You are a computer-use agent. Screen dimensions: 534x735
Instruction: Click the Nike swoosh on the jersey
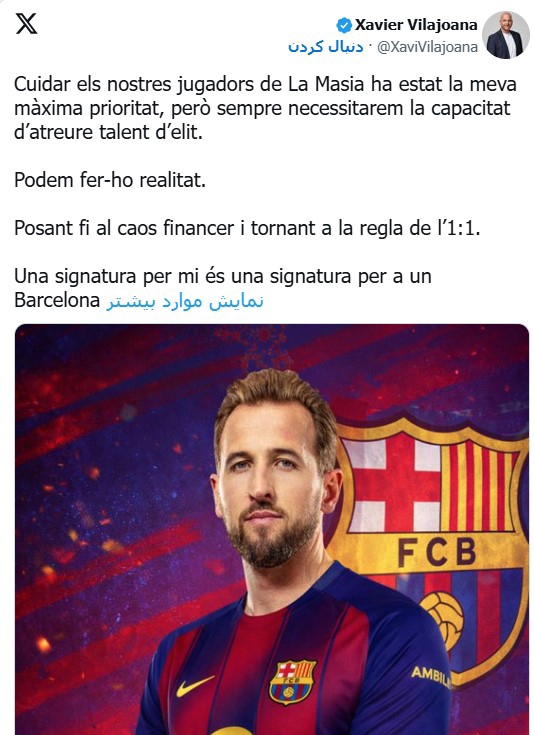tap(195, 685)
